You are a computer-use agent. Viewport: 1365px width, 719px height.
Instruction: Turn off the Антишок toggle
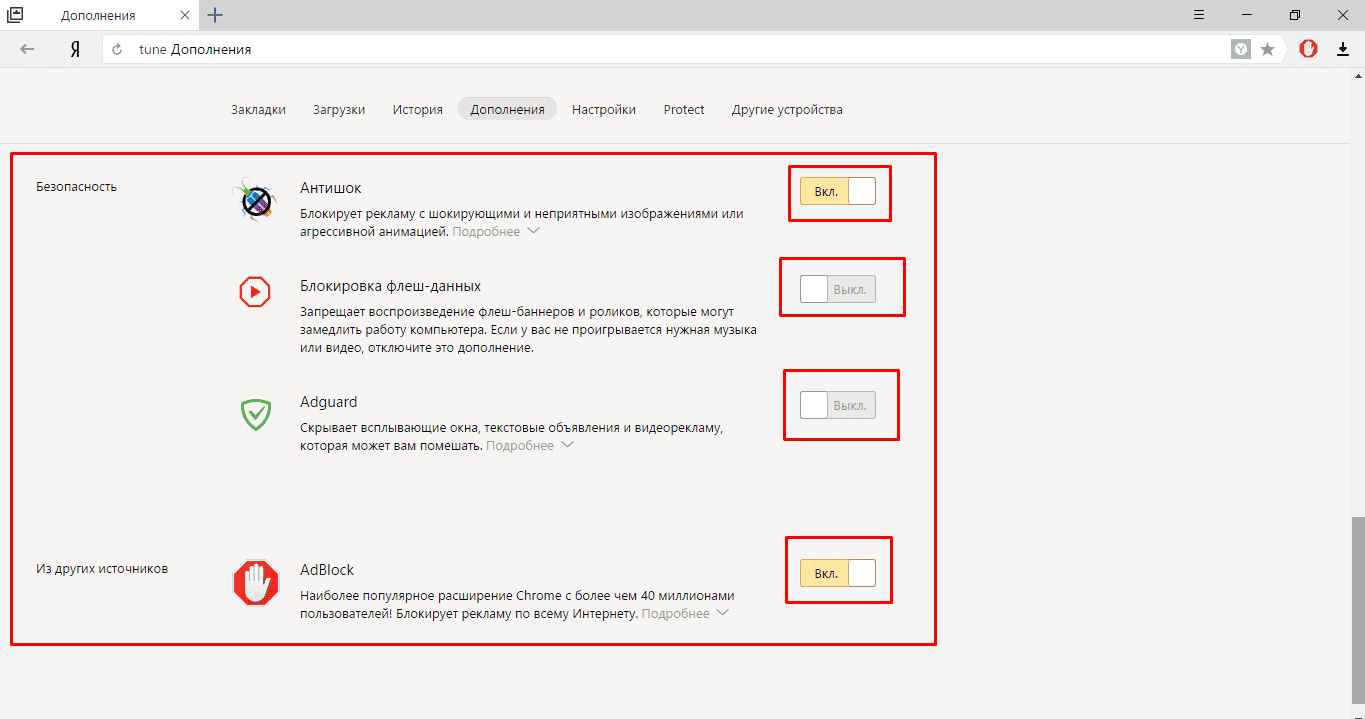click(x=838, y=190)
